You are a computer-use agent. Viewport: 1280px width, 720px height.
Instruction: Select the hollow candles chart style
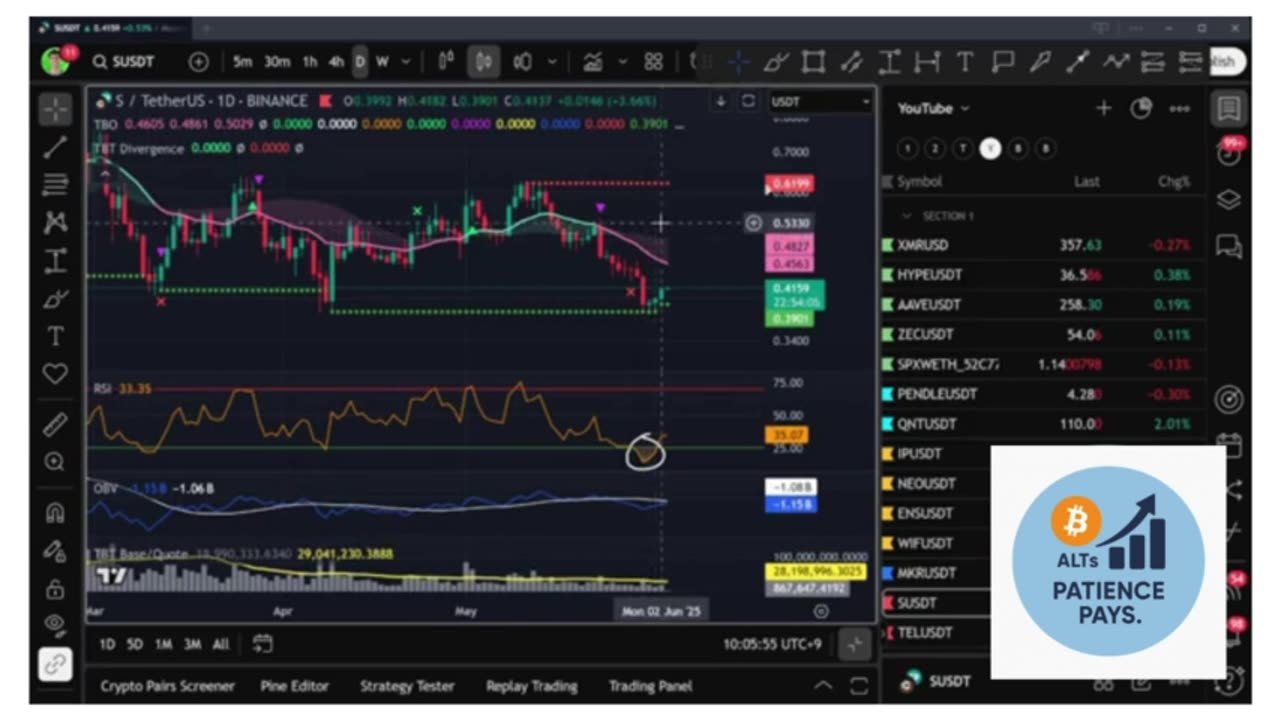pyautogui.click(x=522, y=62)
